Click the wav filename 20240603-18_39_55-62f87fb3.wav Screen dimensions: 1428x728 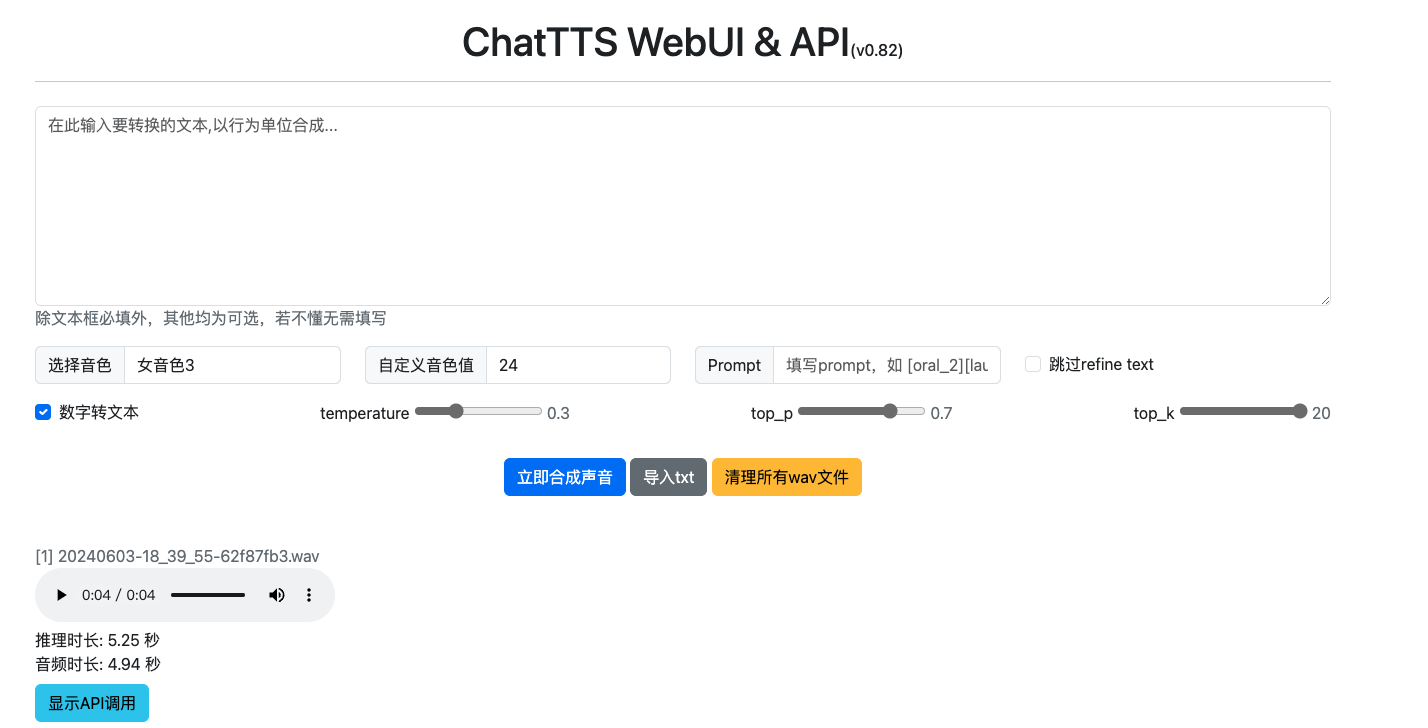(189, 556)
